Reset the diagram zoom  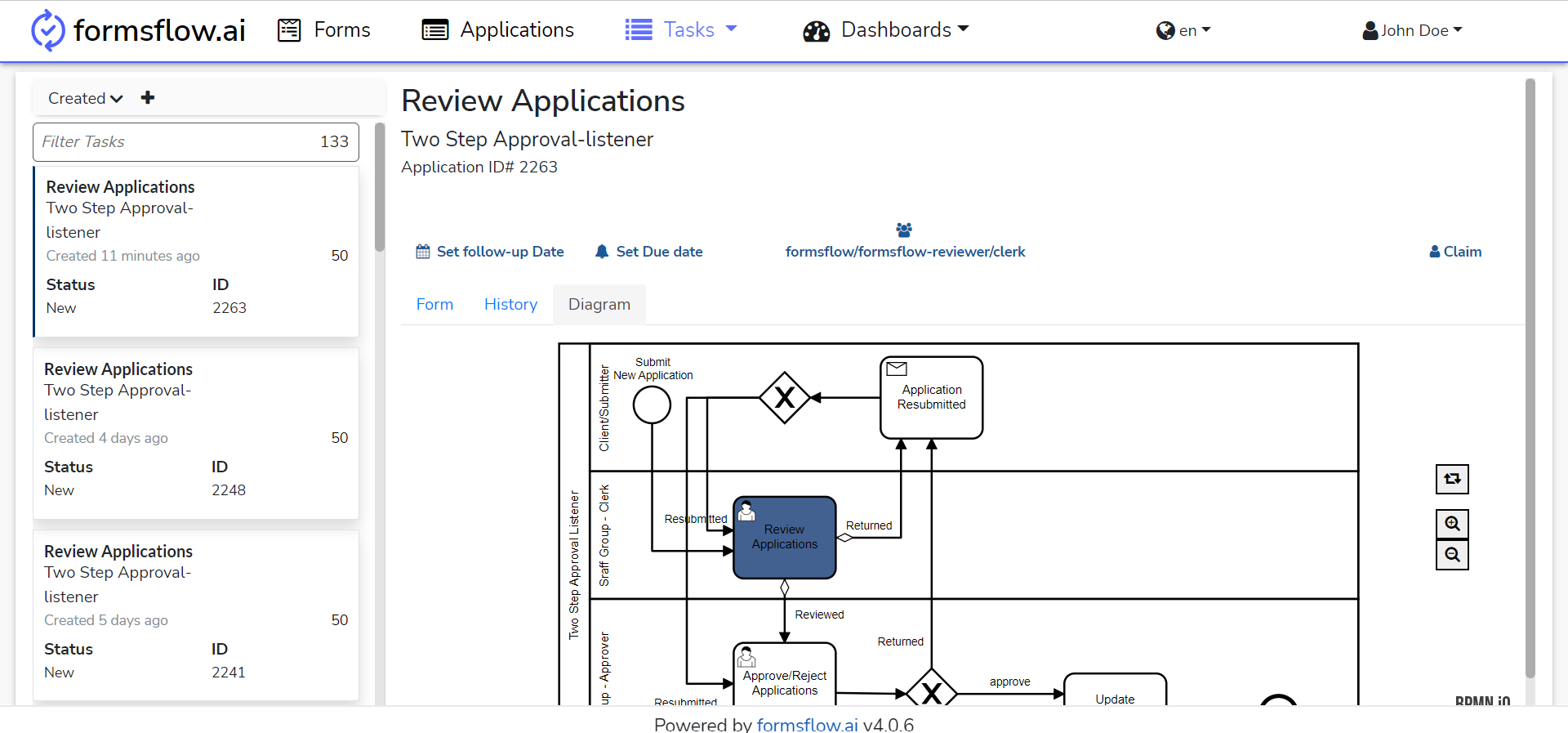[1452, 479]
